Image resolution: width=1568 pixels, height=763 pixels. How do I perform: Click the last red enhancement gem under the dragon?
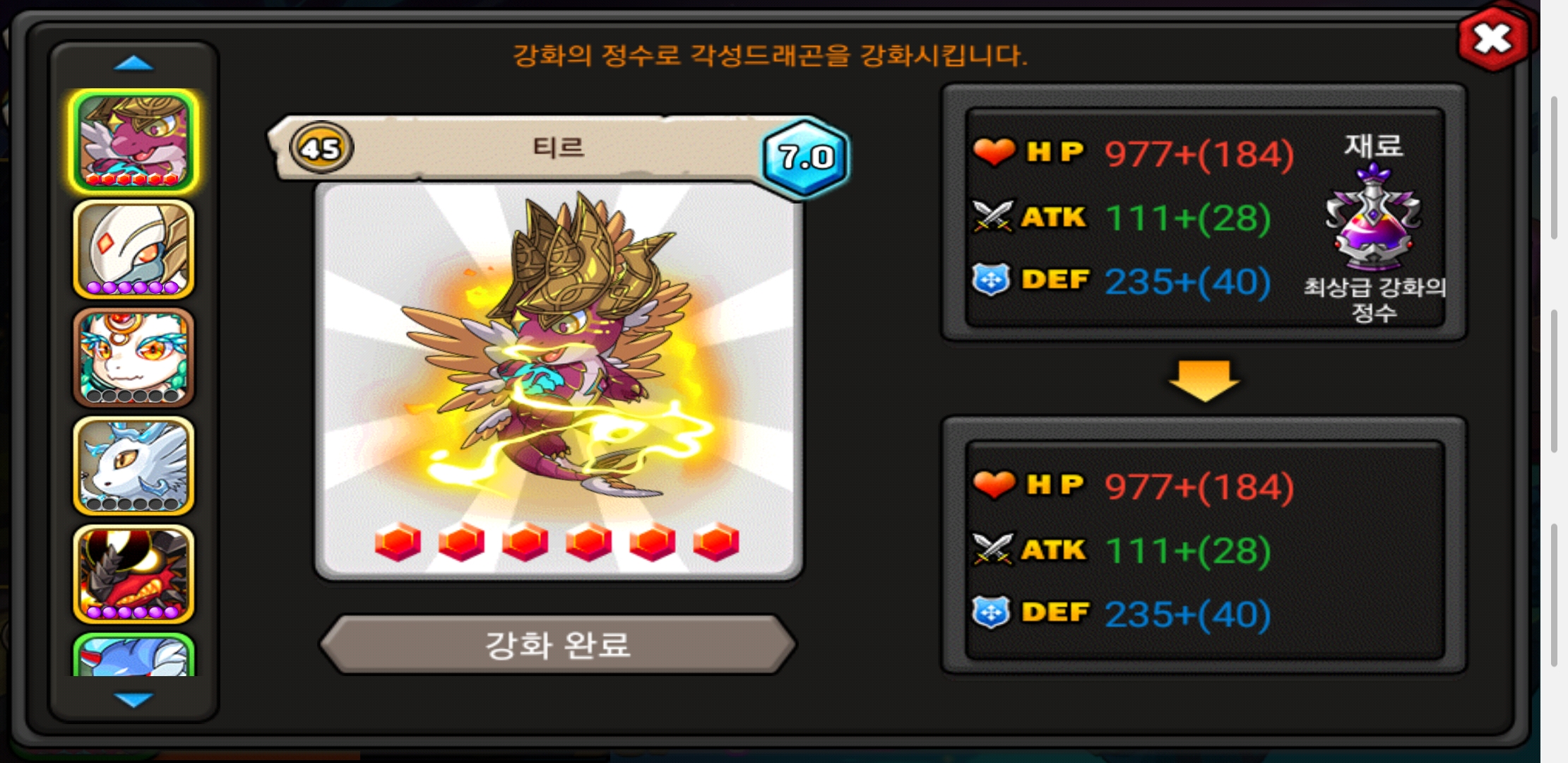pyautogui.click(x=716, y=543)
